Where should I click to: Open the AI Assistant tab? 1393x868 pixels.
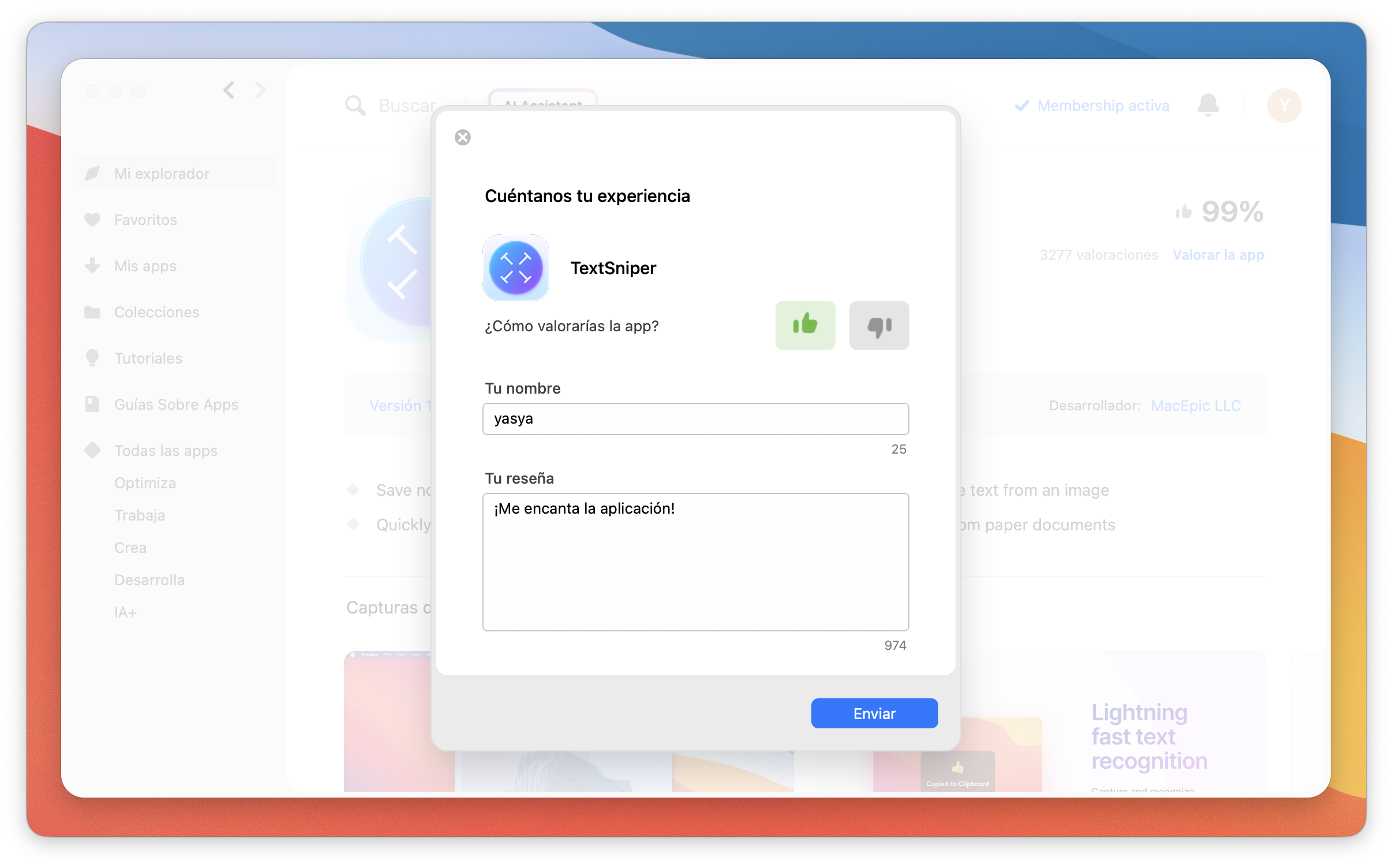pyautogui.click(x=542, y=99)
